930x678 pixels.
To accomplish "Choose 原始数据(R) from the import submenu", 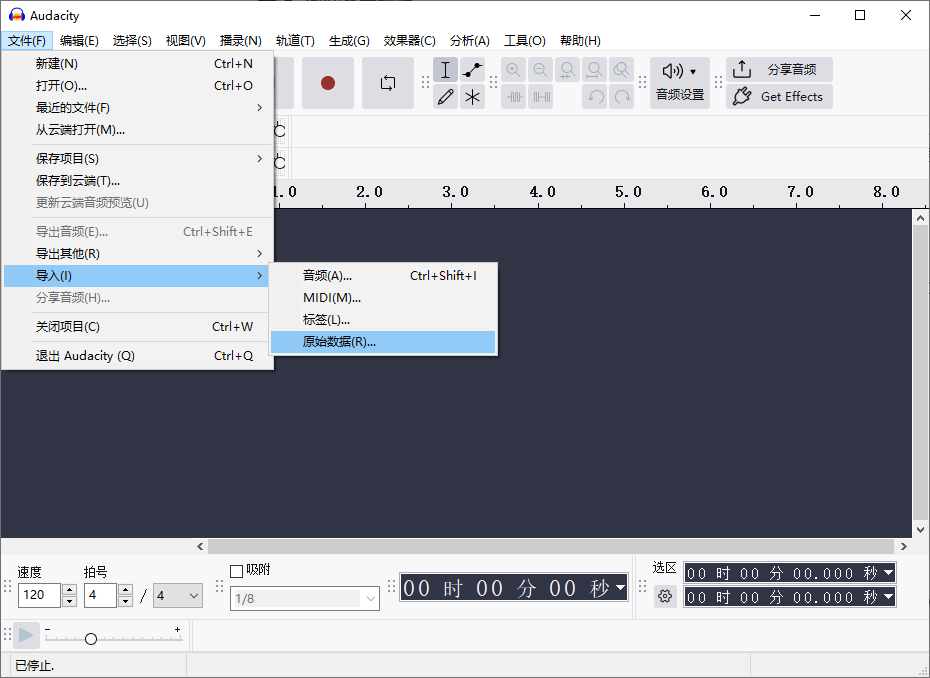I will point(337,342).
